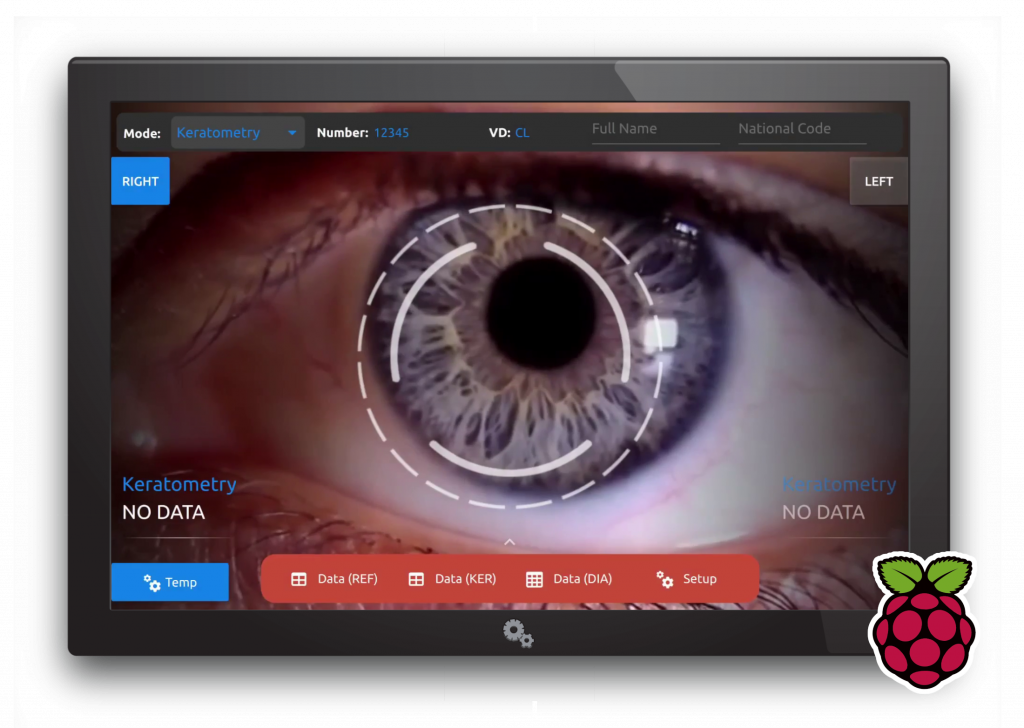Screen dimensions: 1024x728
Task: Click the gears icon on the Temp button
Action: pyautogui.click(x=152, y=583)
